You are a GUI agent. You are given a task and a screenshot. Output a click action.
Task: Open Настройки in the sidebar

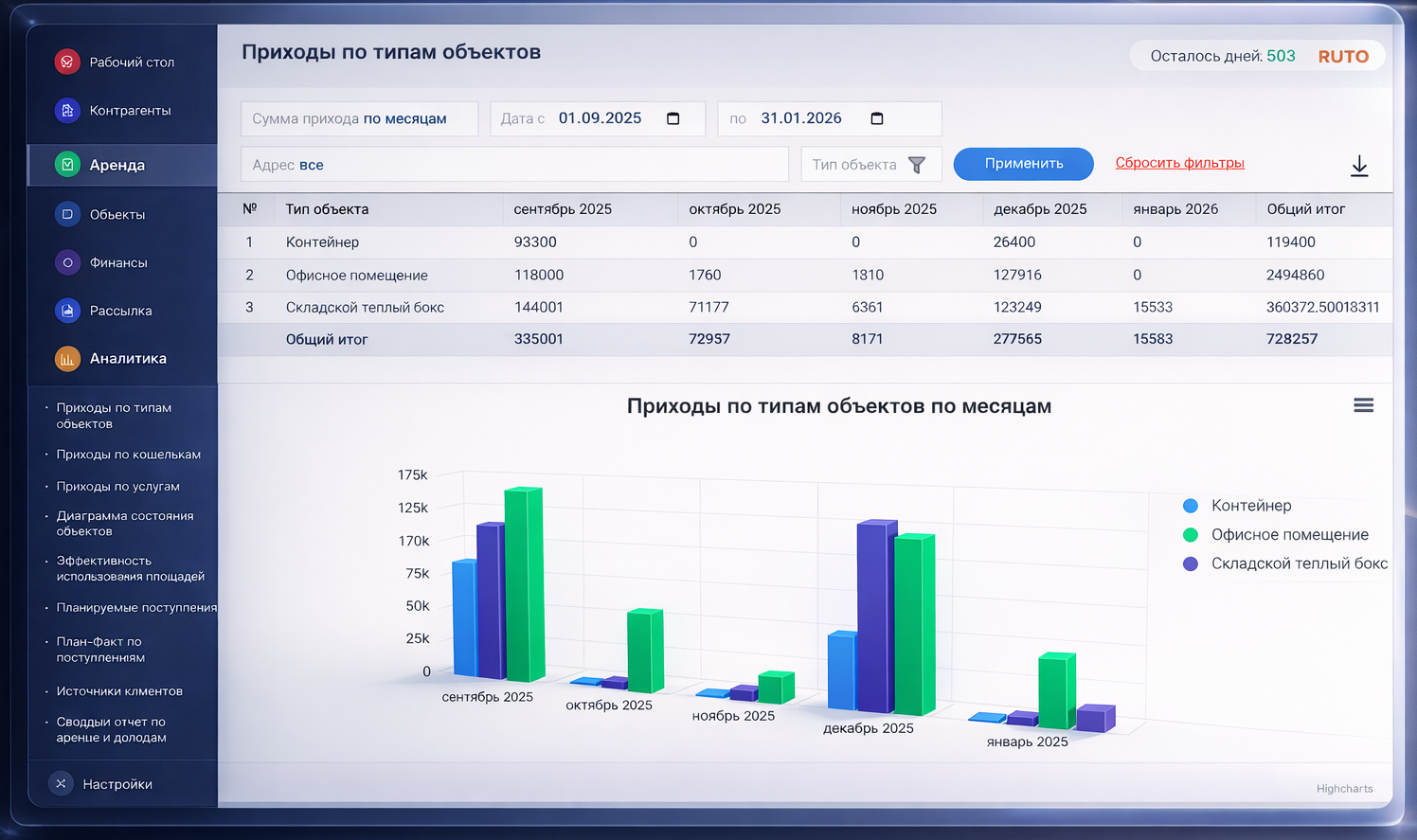pos(117,784)
